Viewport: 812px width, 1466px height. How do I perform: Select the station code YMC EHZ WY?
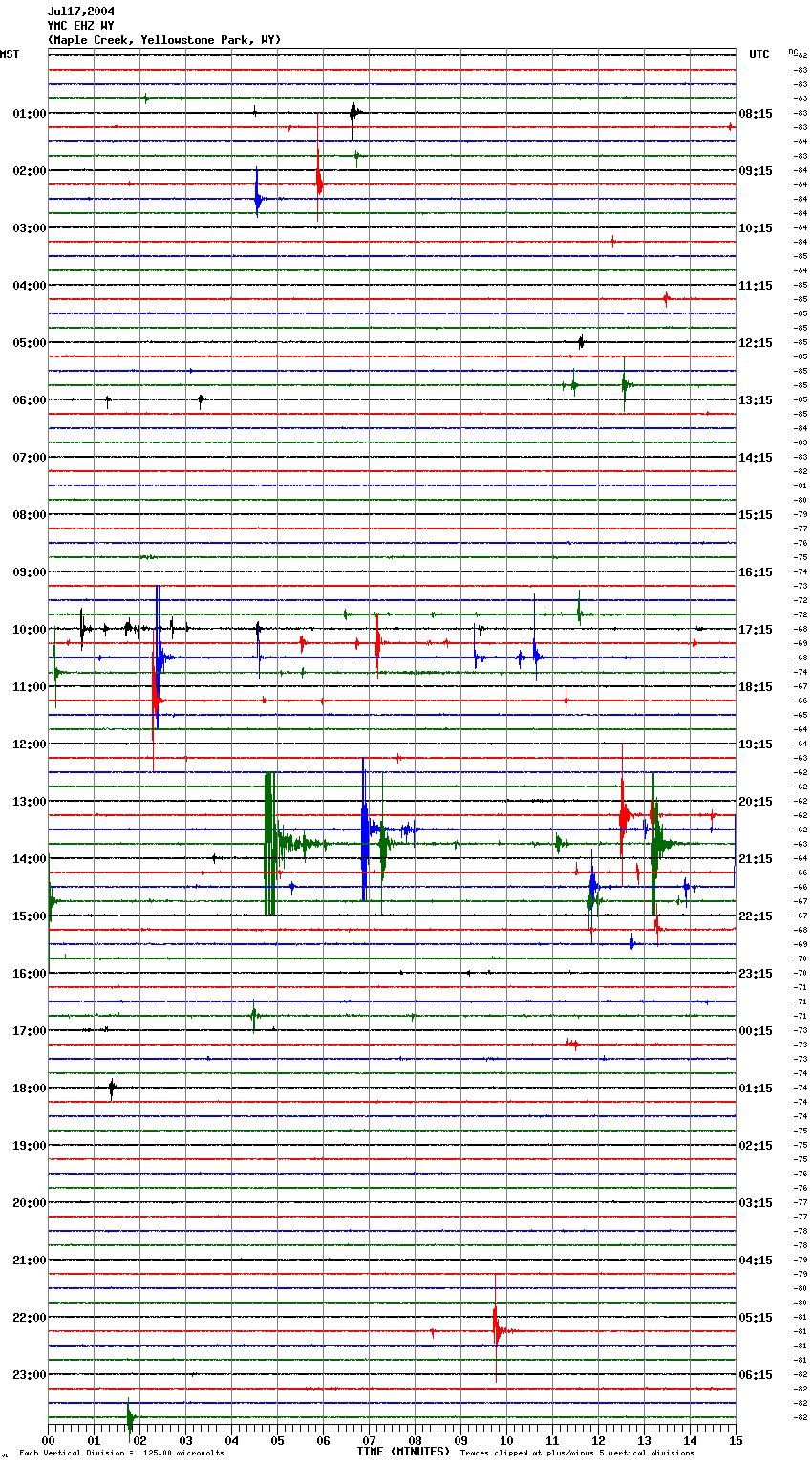80,26
